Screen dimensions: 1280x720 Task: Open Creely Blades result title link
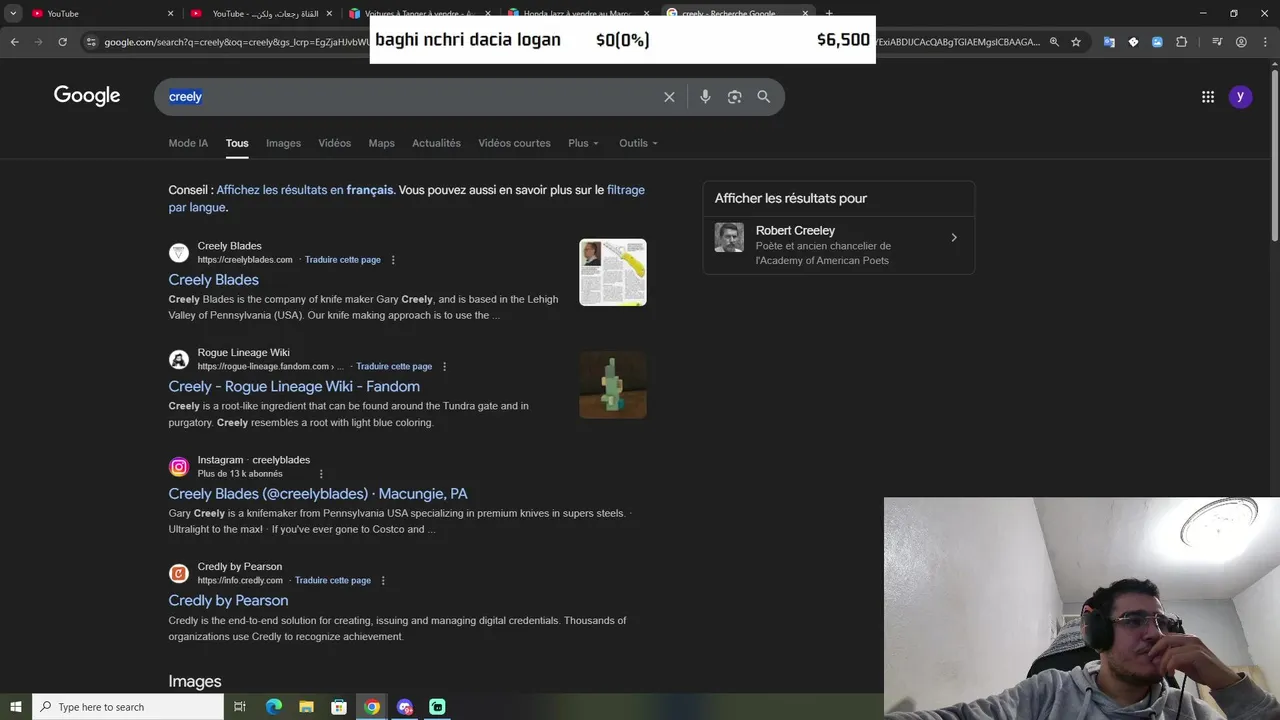(213, 280)
